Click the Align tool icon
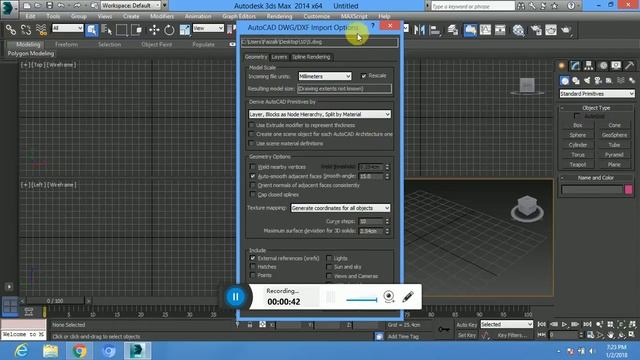Viewport: 640px width, 360px height. pos(435,30)
